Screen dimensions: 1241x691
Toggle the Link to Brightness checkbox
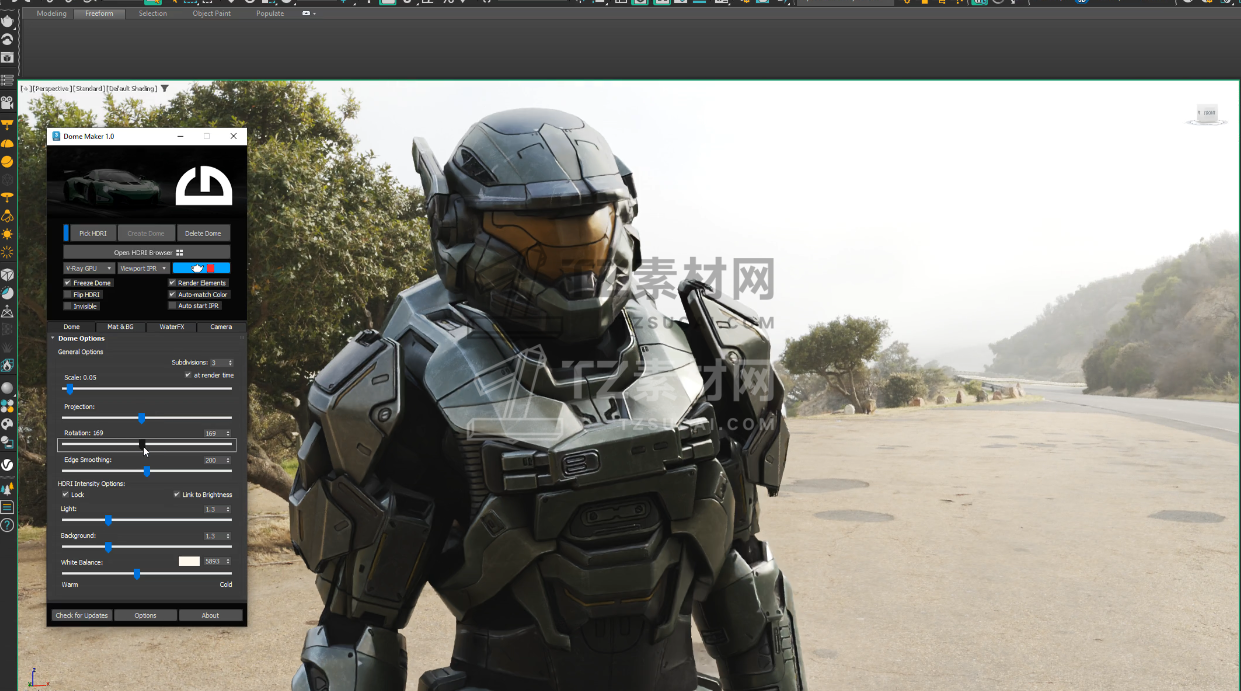point(177,494)
